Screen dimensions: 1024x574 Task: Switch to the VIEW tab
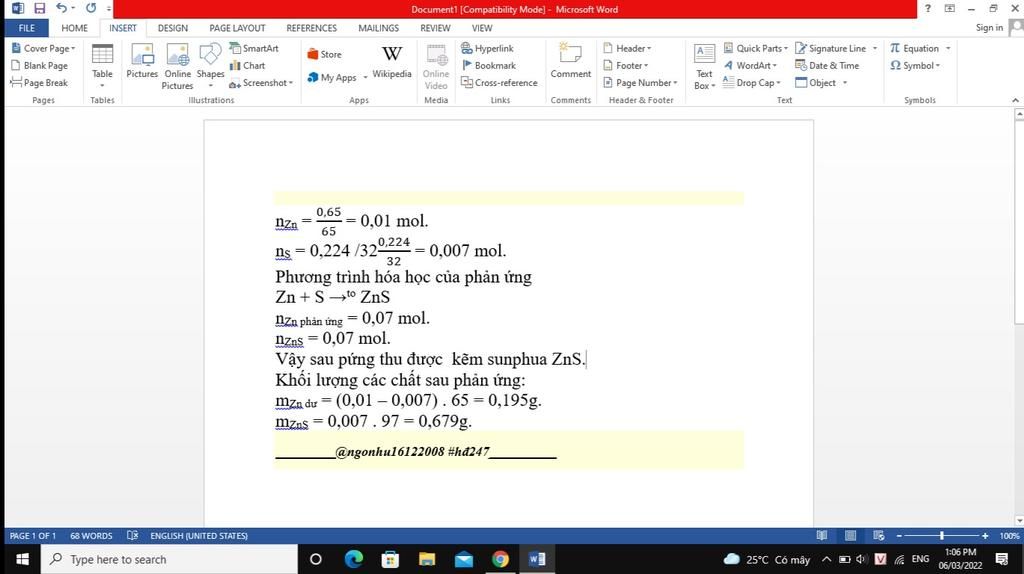point(482,28)
